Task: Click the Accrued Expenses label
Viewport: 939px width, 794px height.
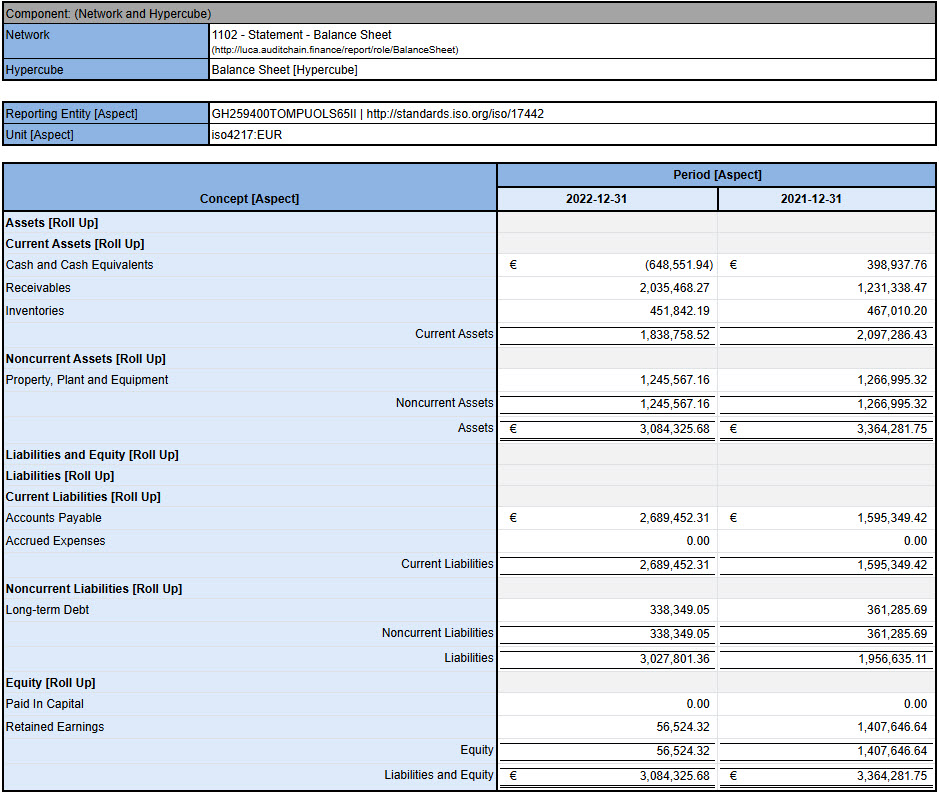Action: [55, 541]
